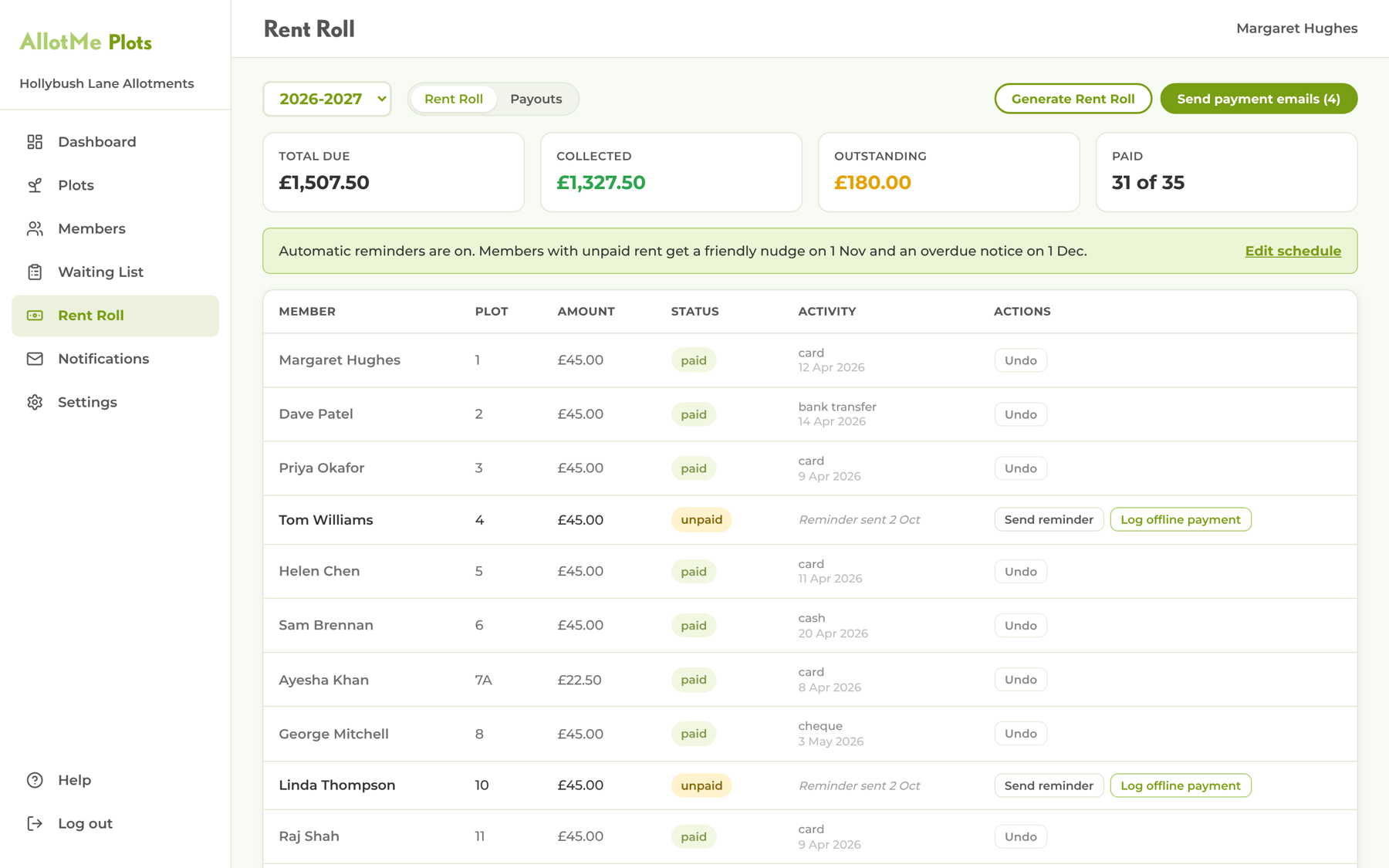The width and height of the screenshot is (1389, 868).
Task: Click the Rent Roll banknote icon
Action: 35,315
